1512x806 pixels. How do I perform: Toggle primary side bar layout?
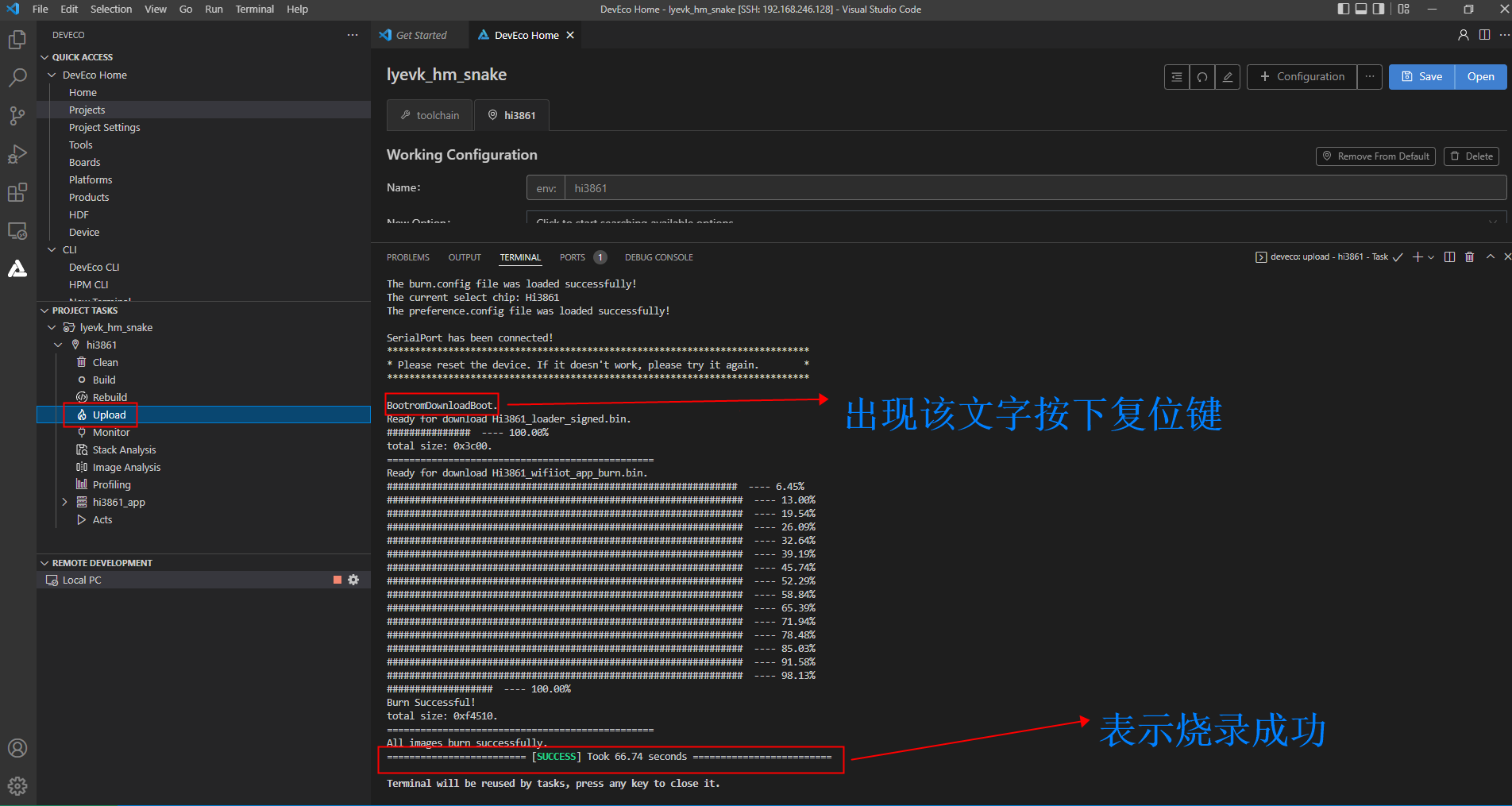tap(1344, 9)
